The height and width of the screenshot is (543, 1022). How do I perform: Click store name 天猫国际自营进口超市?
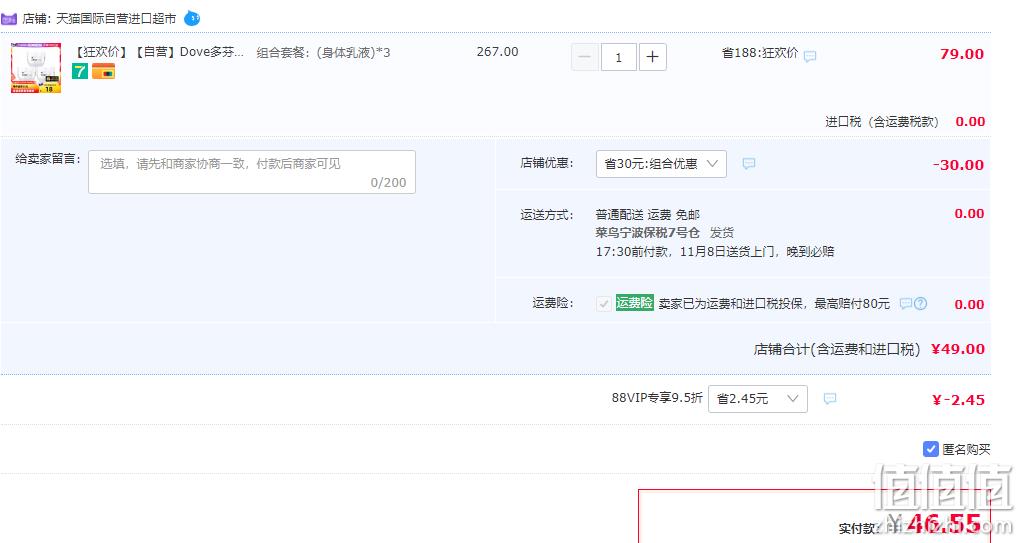116,19
